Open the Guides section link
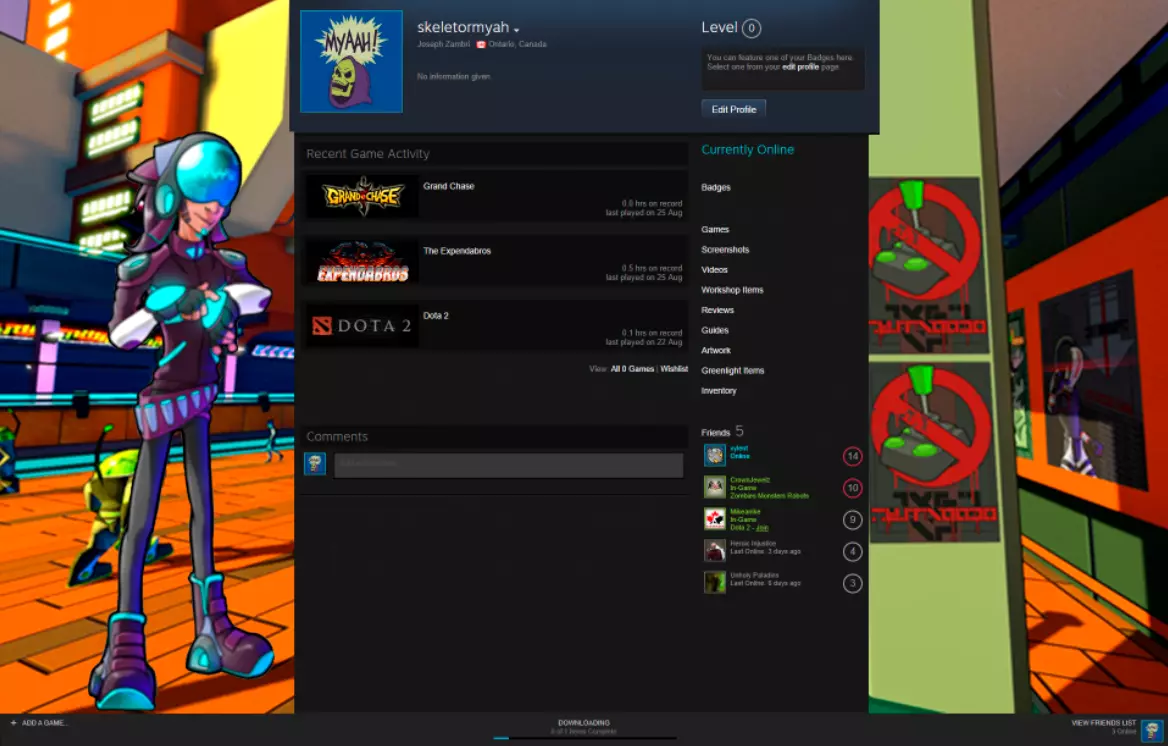The image size is (1168, 746). click(x=715, y=330)
